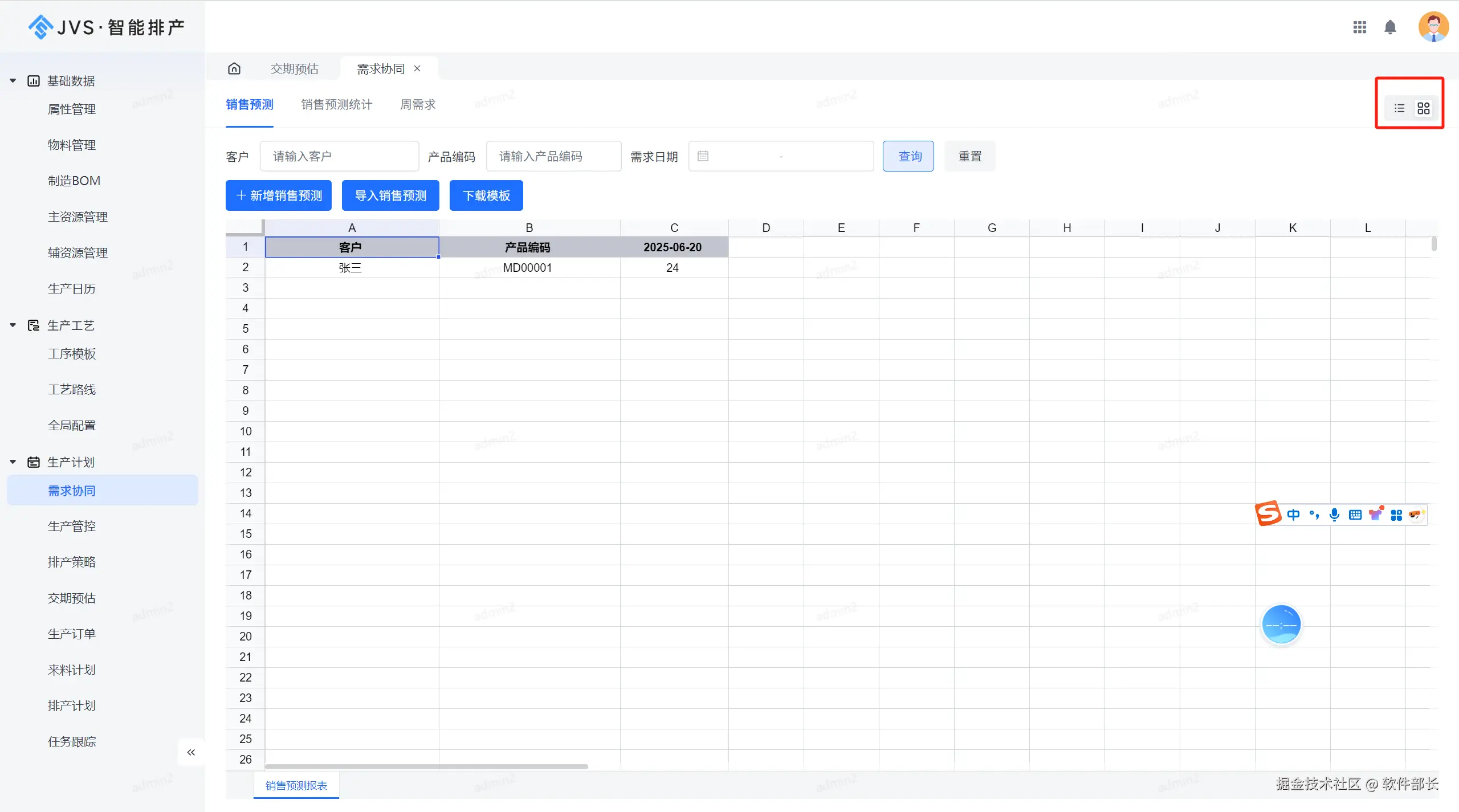Focus the 请输入产品编码 input field
Image resolution: width=1459 pixels, height=812 pixels.
(x=553, y=156)
